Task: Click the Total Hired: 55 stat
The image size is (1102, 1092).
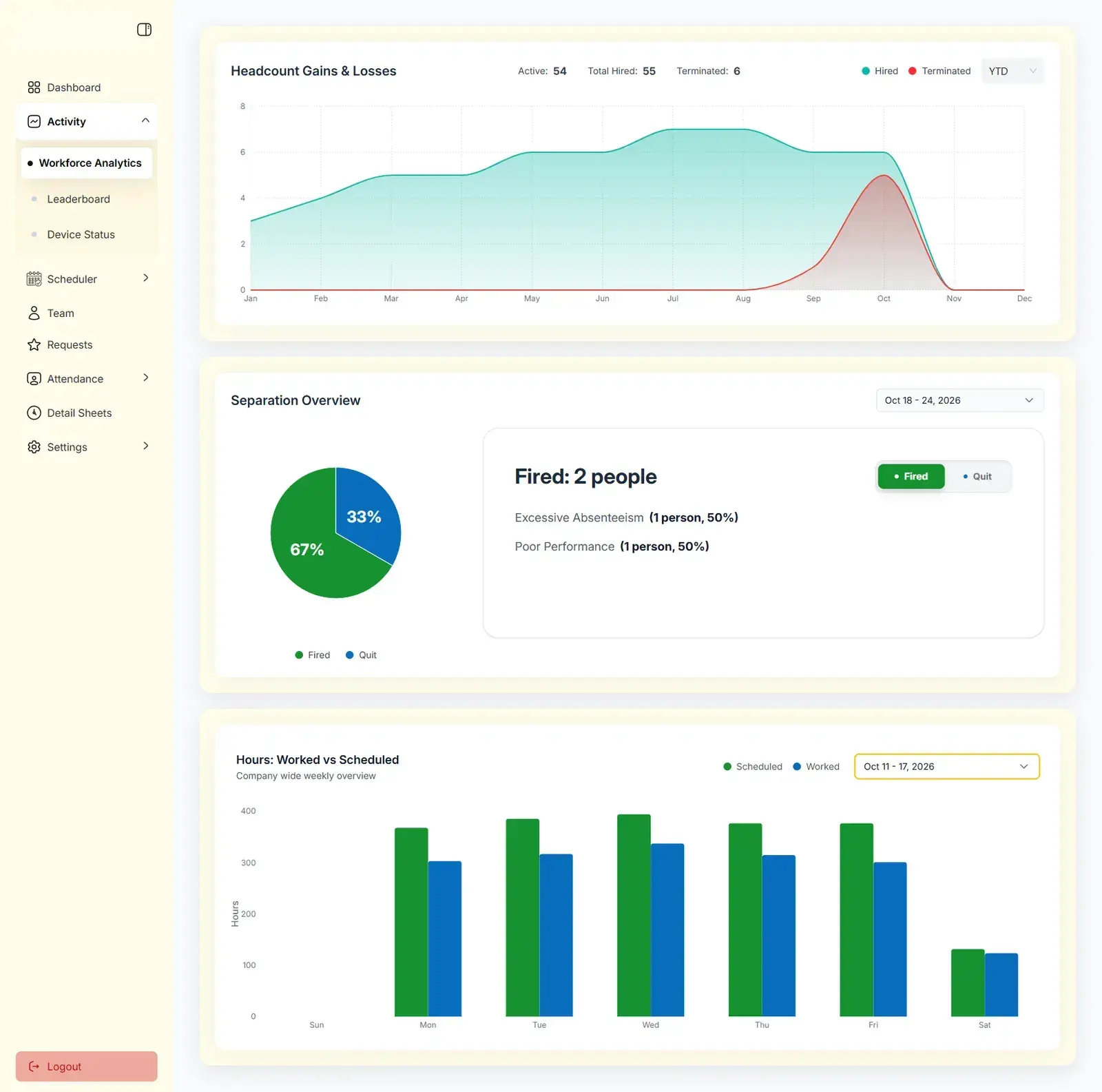Action: [x=621, y=71]
